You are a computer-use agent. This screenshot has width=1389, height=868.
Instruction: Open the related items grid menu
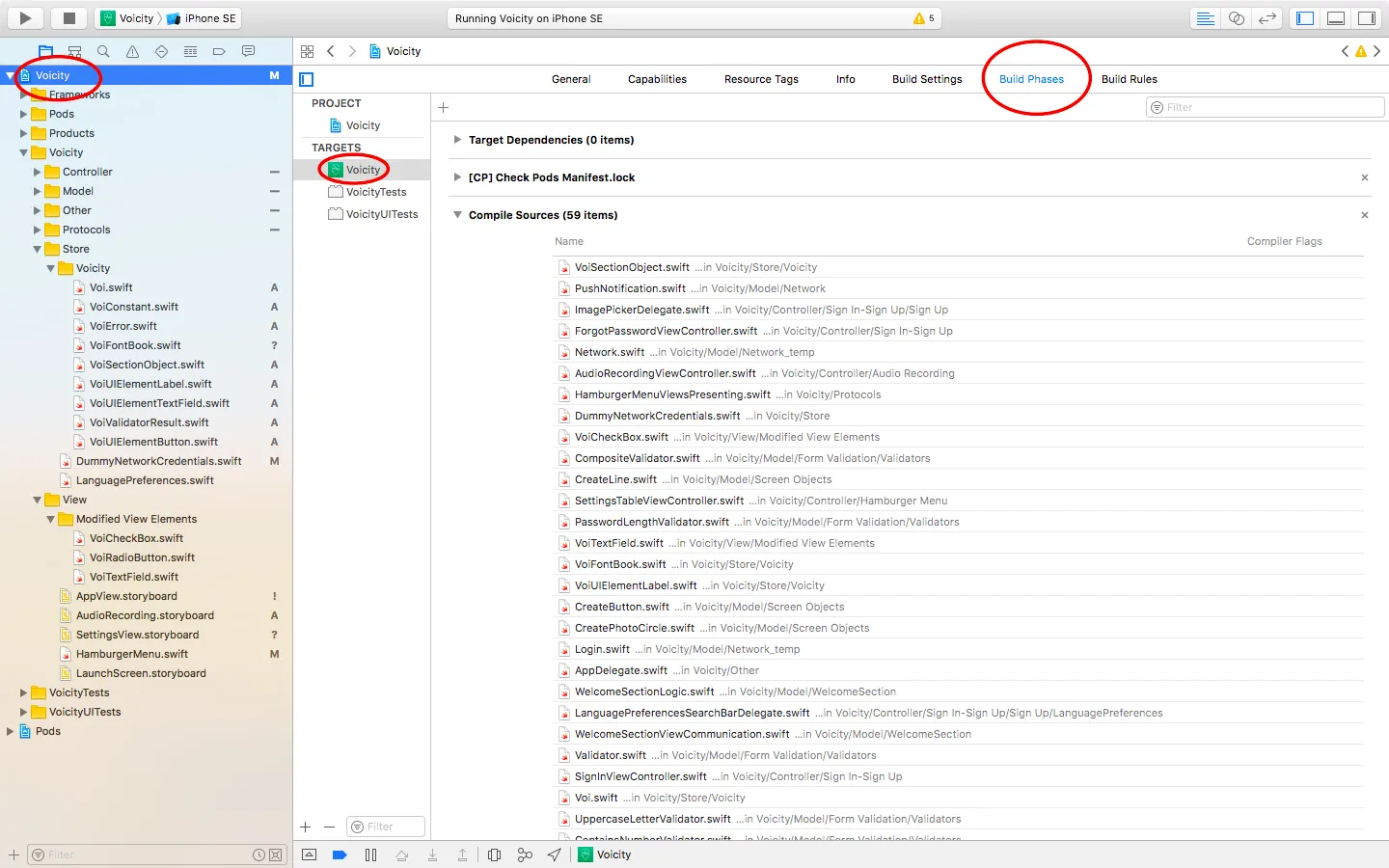pos(308,51)
